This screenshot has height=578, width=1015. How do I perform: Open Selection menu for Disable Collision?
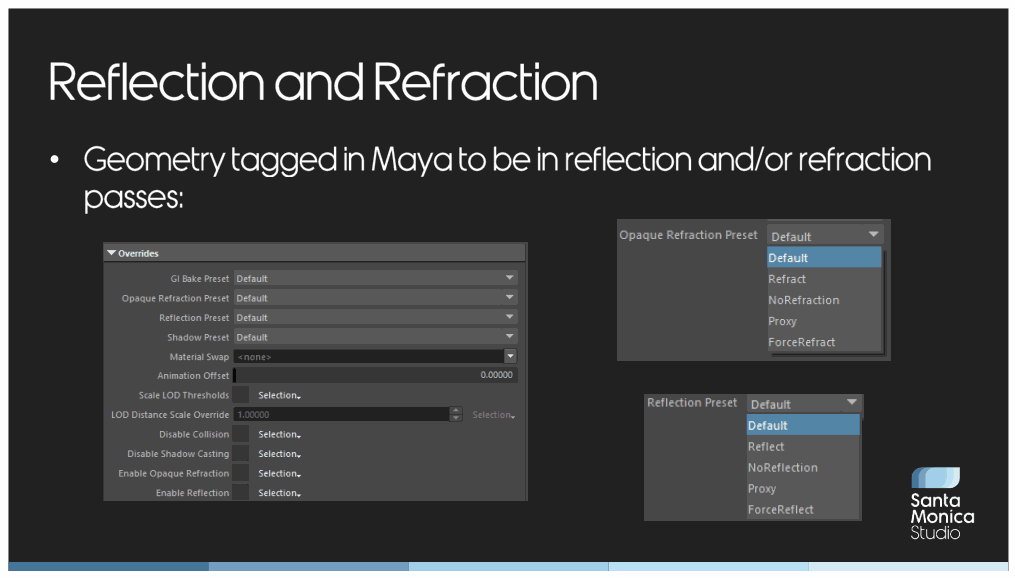click(x=280, y=434)
